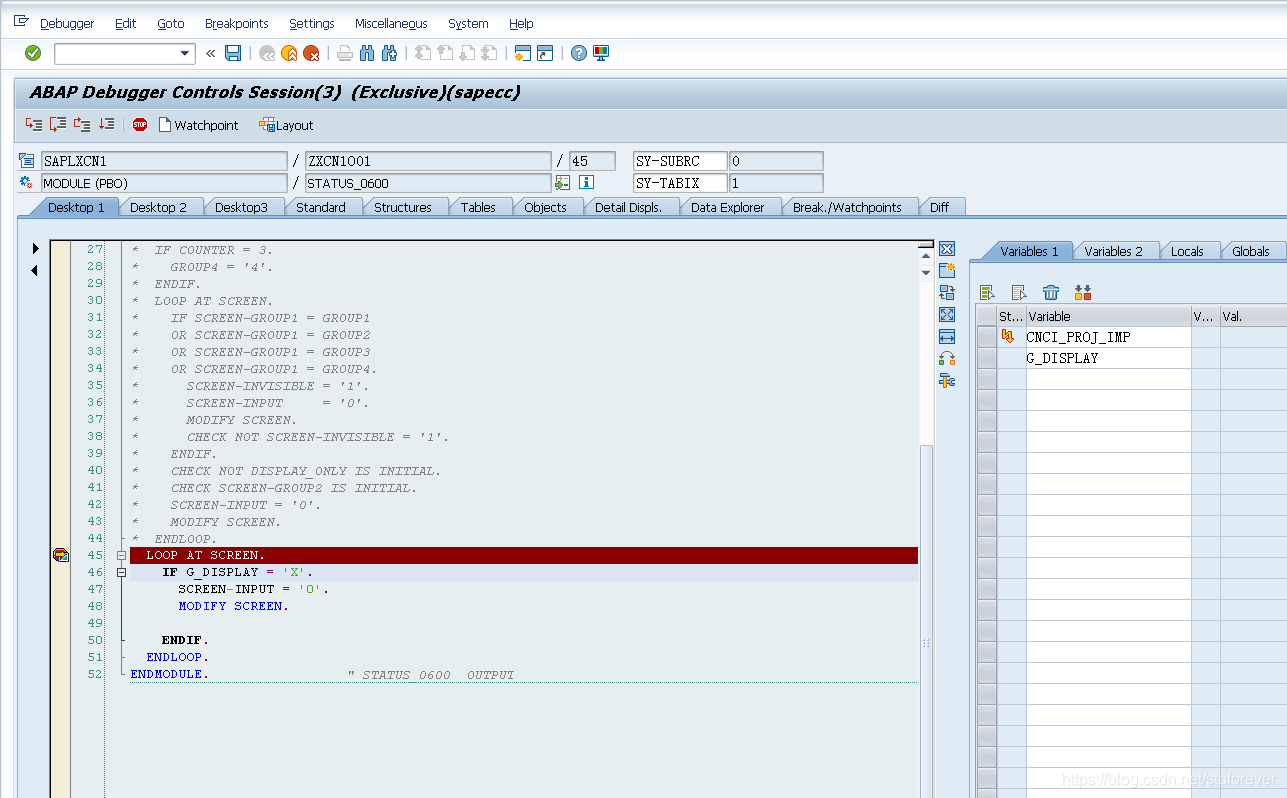Select the G_DISPLAY variable cell
This screenshot has width=1287, height=798.
1108,358
